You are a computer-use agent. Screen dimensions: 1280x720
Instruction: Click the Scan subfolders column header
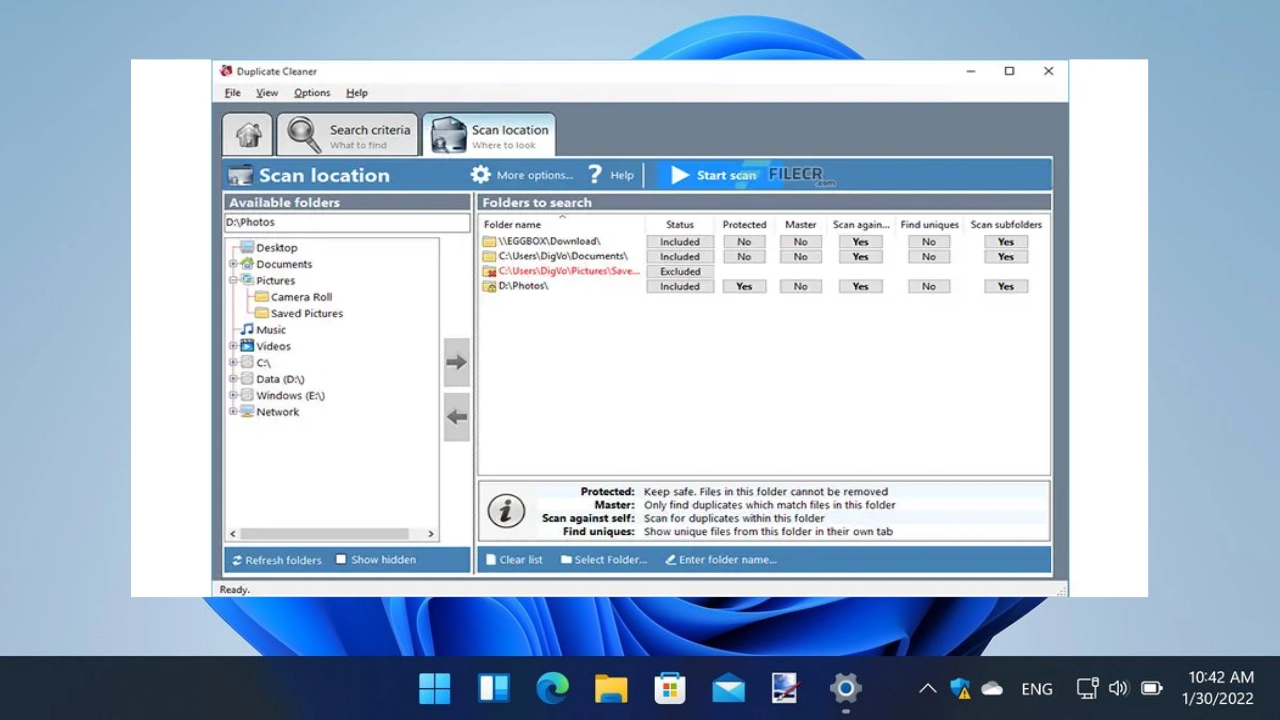[1006, 225]
